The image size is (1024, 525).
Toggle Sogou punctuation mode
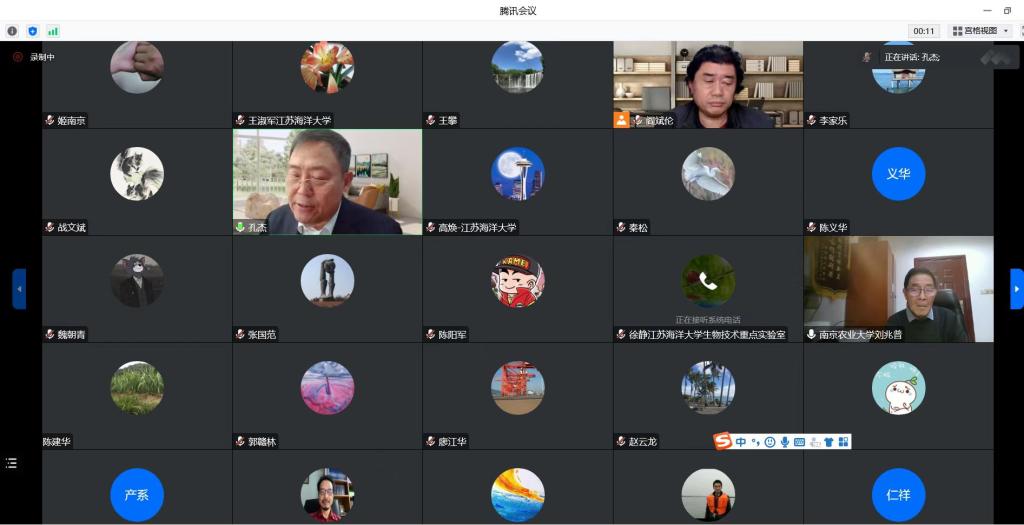(x=756, y=442)
